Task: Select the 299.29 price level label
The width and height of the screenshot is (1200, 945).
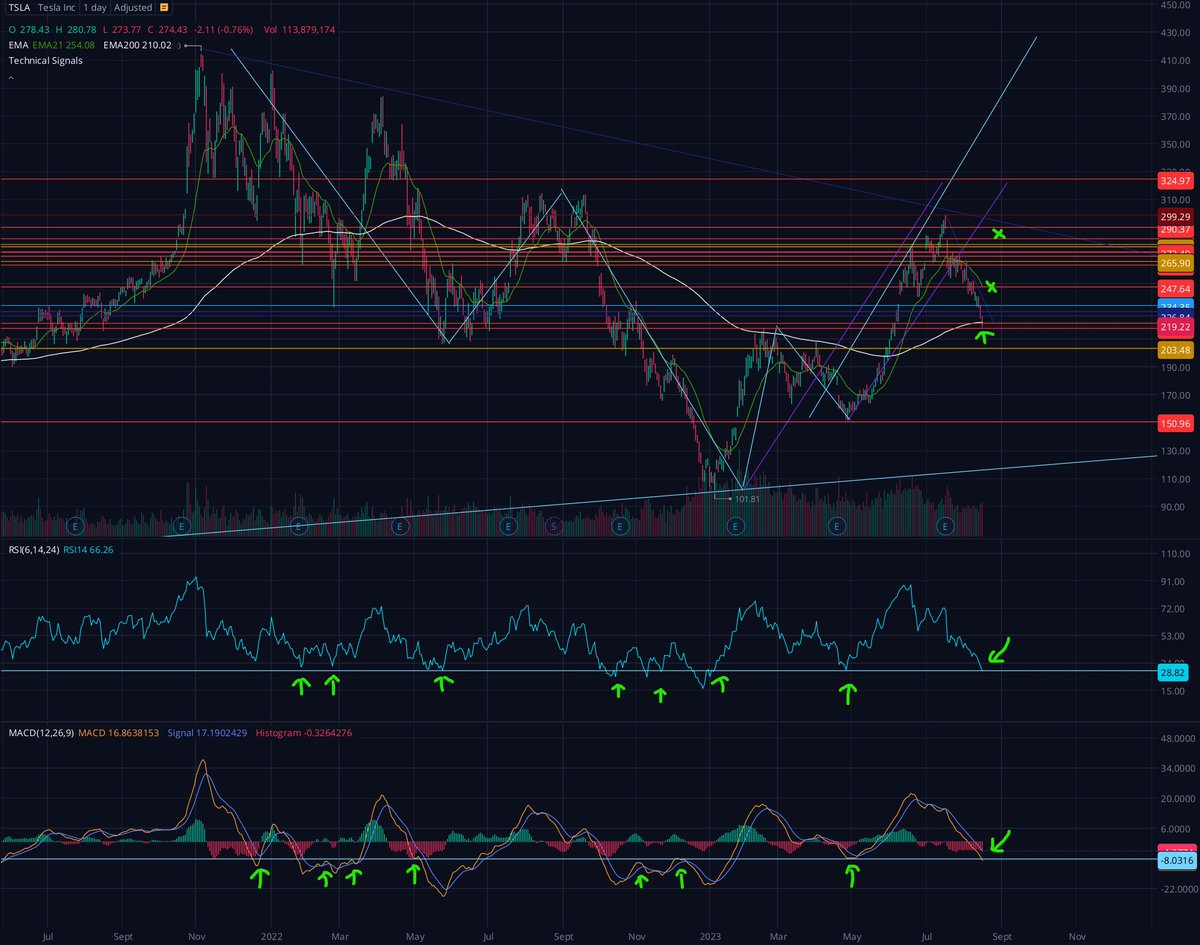Action: pyautogui.click(x=1173, y=216)
